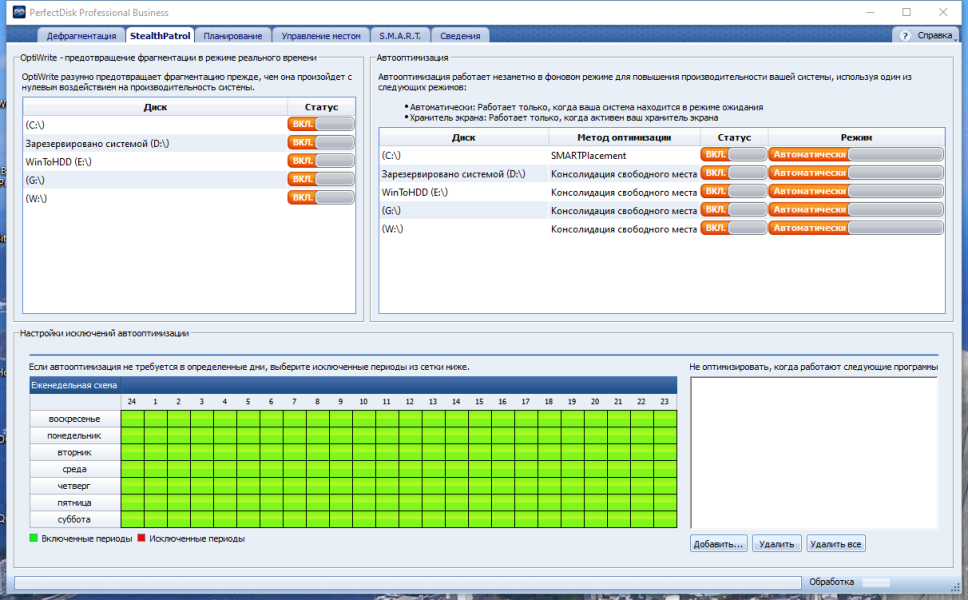Image resolution: width=968 pixels, height=600 pixels.
Task: Change the Автоматически mode for drive C:\
Action: tap(856, 154)
